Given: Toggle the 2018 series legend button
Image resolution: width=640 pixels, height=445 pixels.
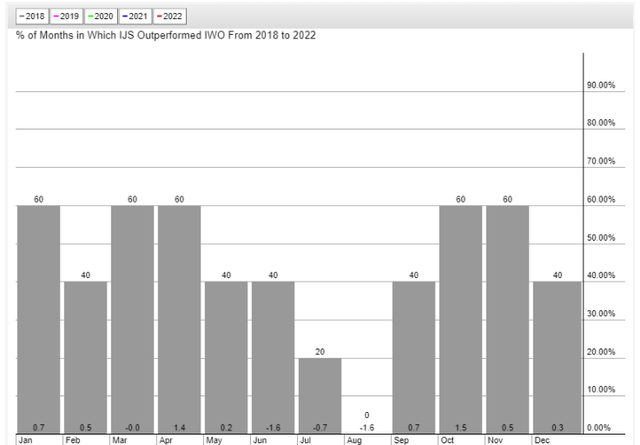Looking at the screenshot, I should (x=32, y=16).
